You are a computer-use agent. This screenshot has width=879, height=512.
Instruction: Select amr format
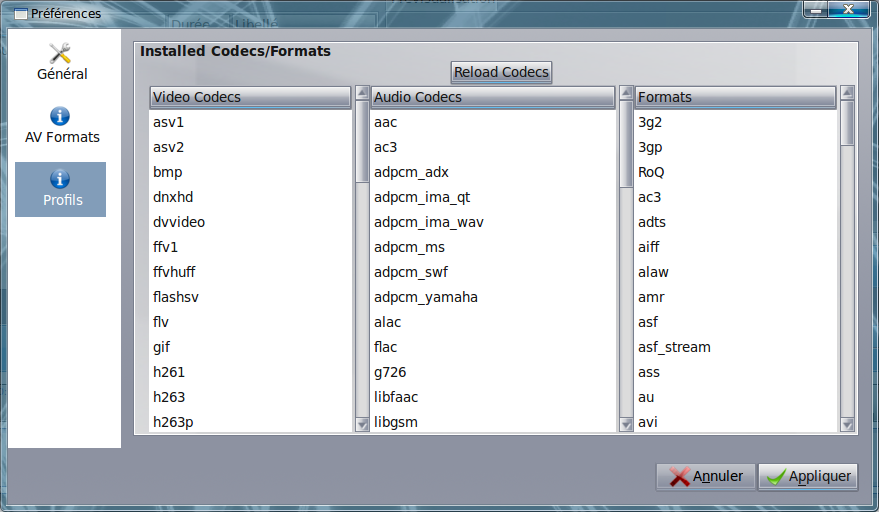[735, 297]
